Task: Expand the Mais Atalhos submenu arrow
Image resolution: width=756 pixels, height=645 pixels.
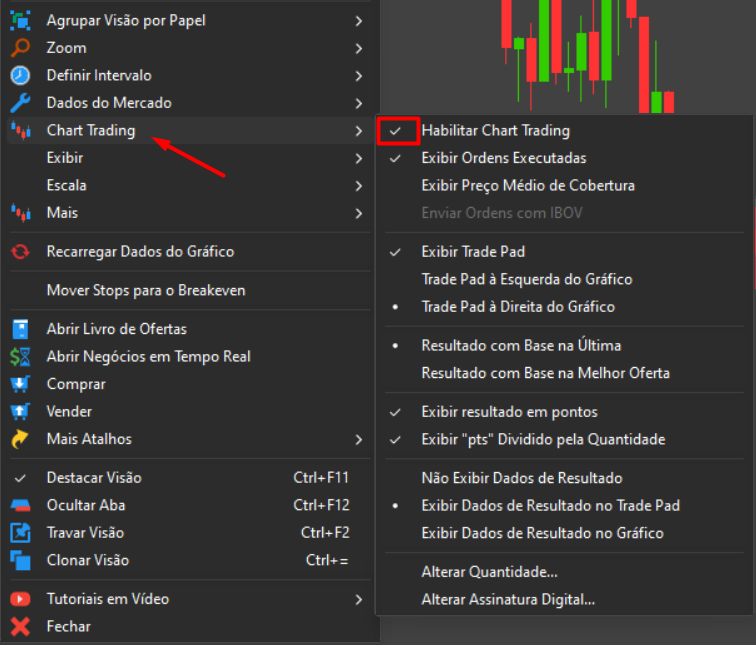Action: 358,439
